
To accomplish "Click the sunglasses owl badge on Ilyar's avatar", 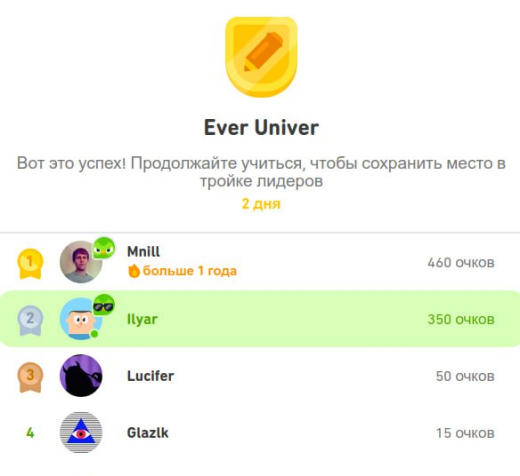I will coord(104,305).
